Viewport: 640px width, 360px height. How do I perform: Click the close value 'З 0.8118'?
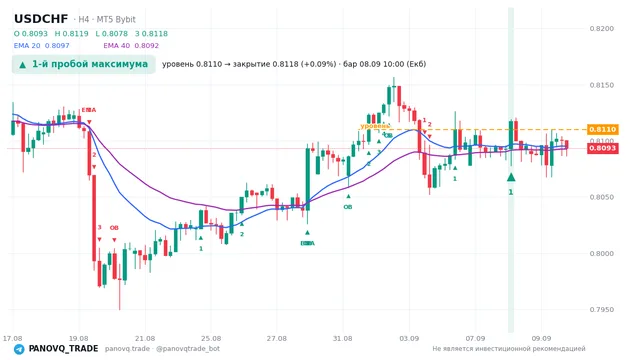[151, 33]
